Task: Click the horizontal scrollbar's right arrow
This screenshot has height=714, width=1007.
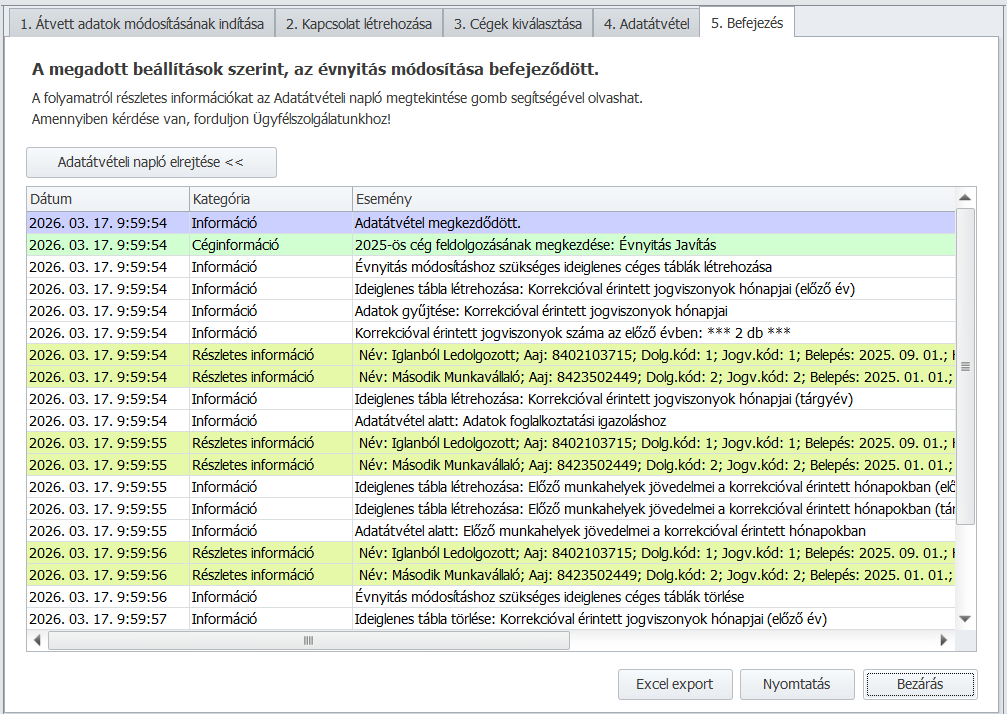Action: coord(943,640)
